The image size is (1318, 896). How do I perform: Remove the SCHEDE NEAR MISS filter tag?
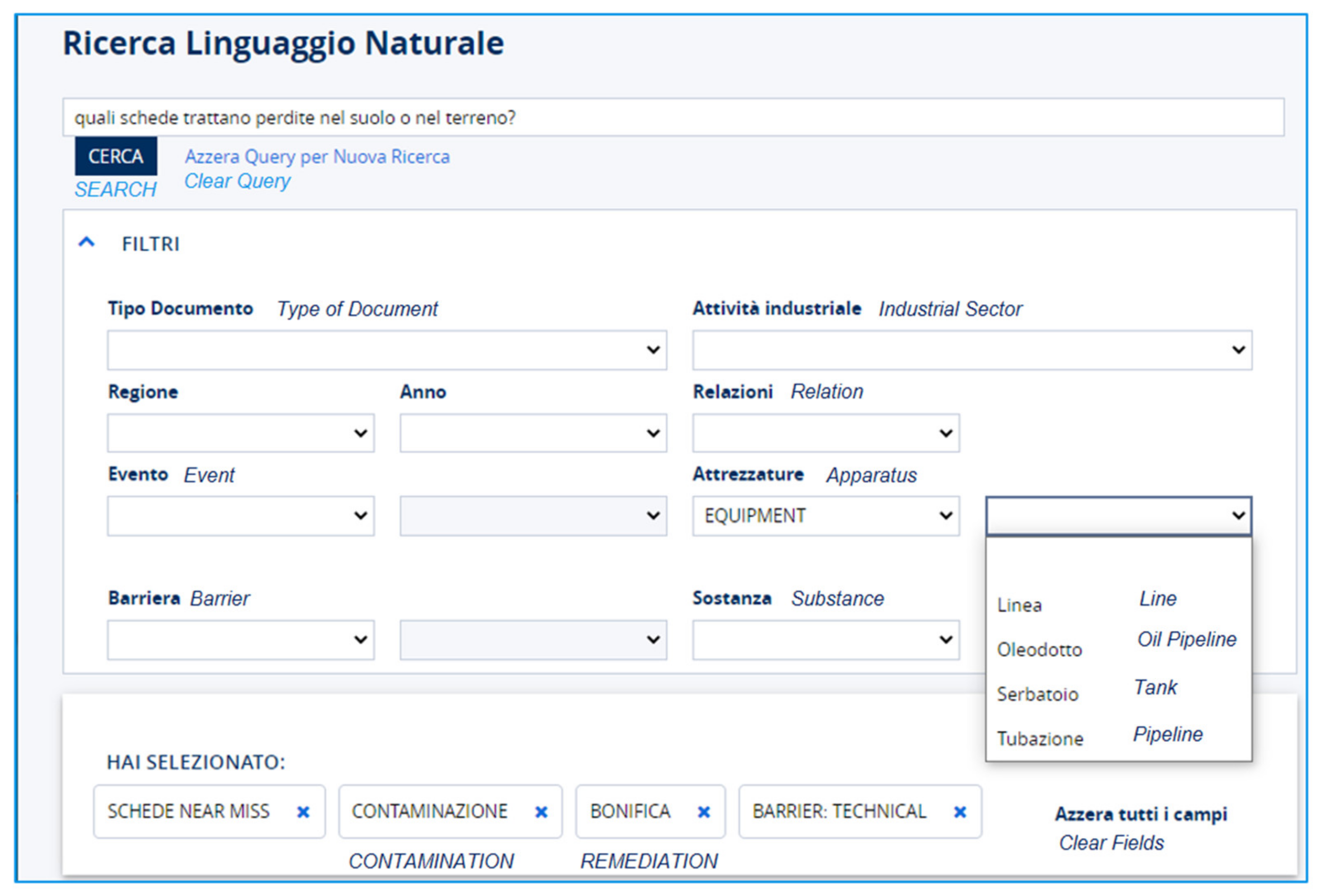pyautogui.click(x=304, y=812)
